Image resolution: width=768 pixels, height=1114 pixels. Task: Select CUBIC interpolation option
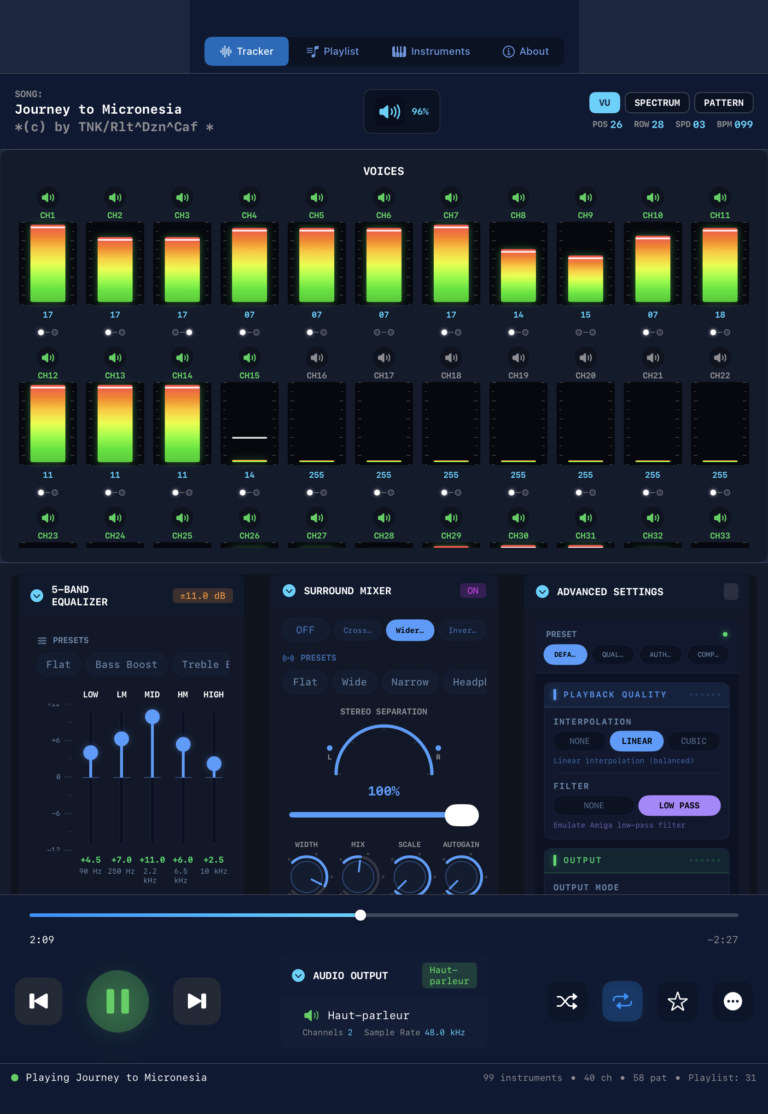(693, 741)
